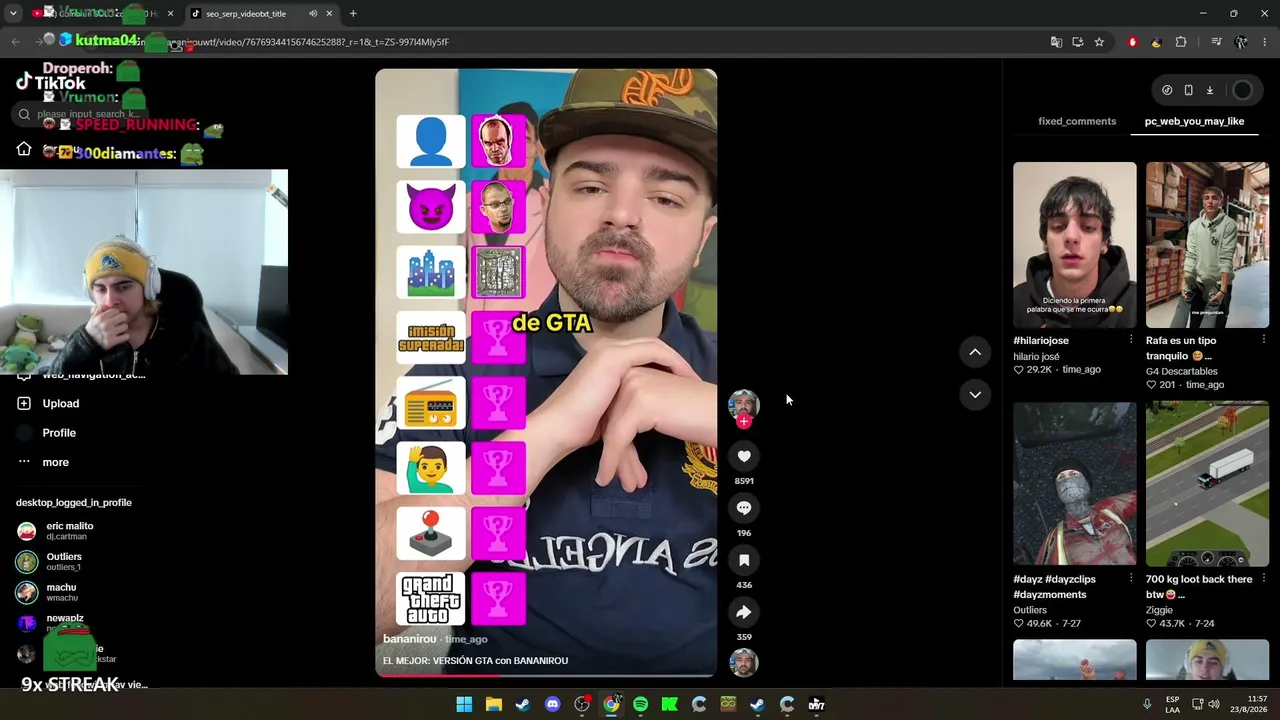This screenshot has height=720, width=1280.
Task: Expand the more option in sidebar
Action: (x=43, y=462)
